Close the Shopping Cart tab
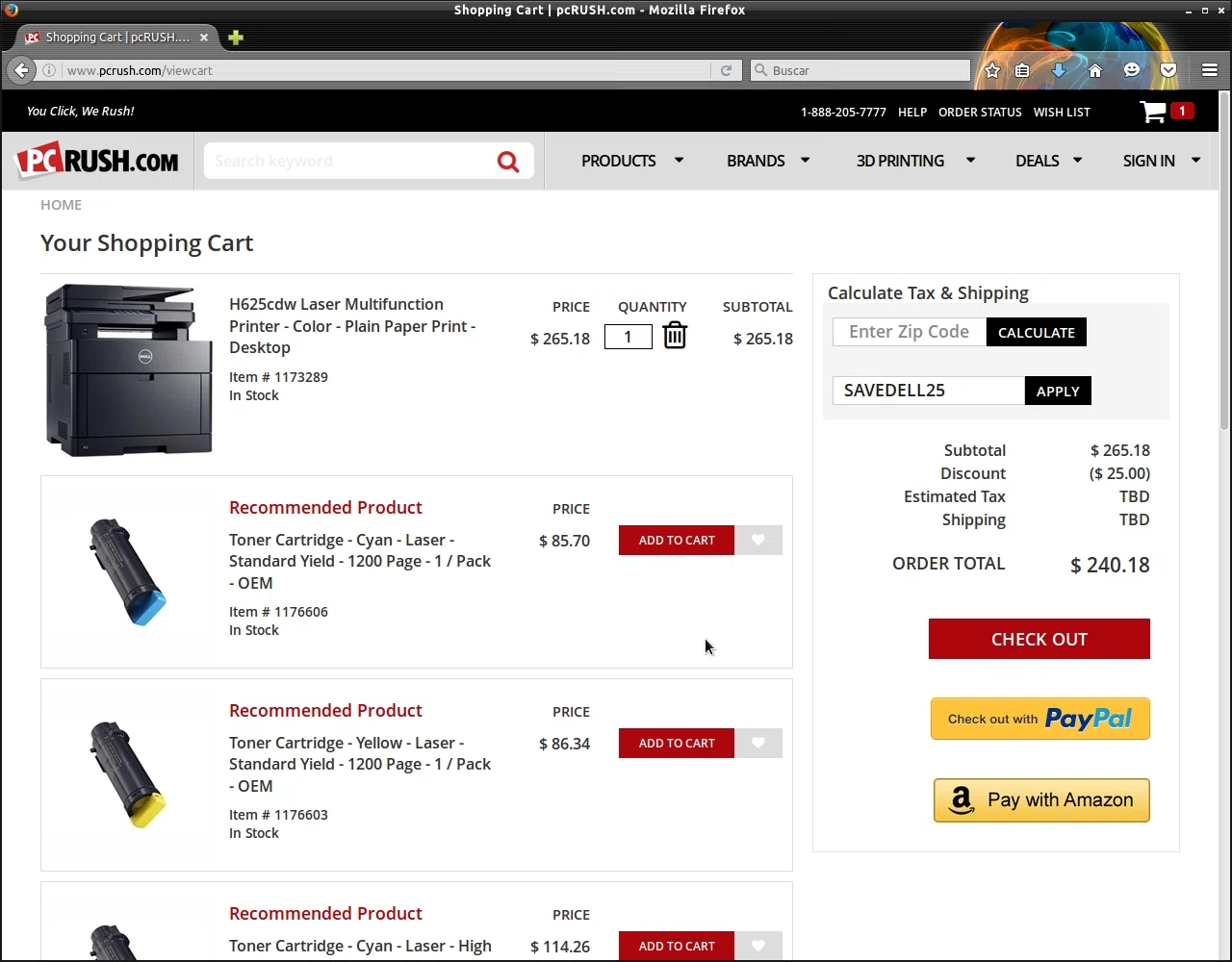This screenshot has width=1232, height=962. click(x=204, y=38)
